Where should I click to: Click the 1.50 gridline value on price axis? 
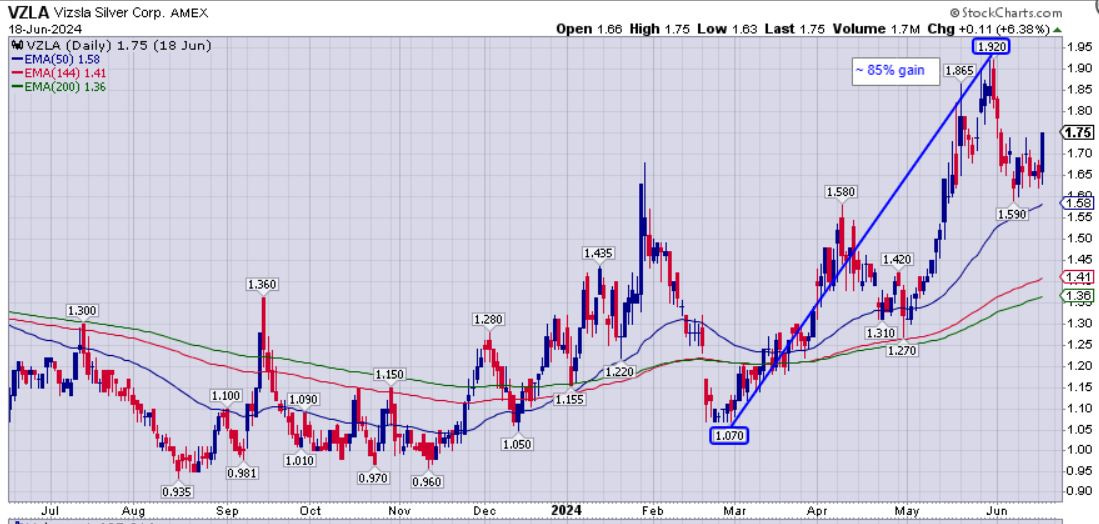pos(1079,238)
